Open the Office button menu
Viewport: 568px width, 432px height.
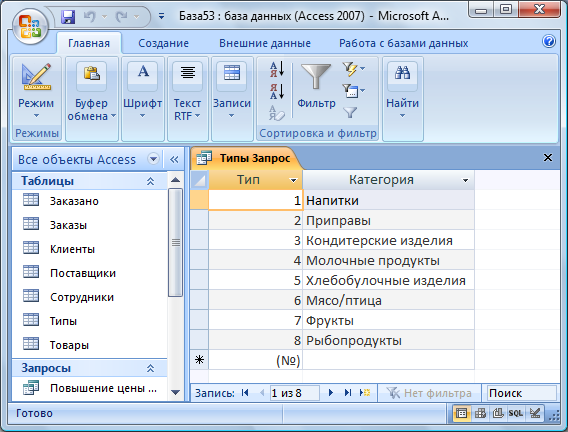30,26
